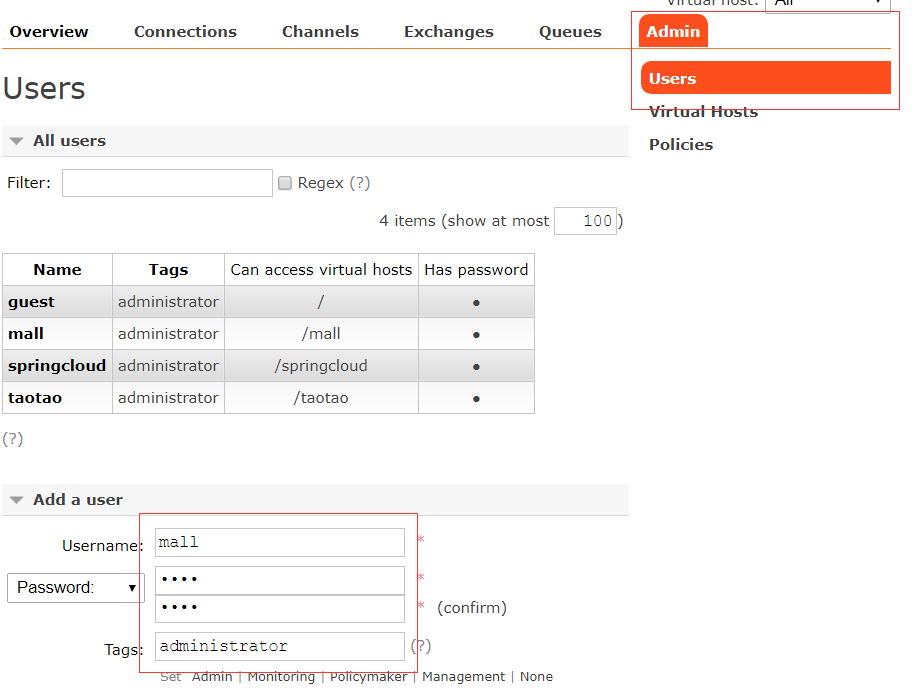Click the Filter input field

(167, 183)
